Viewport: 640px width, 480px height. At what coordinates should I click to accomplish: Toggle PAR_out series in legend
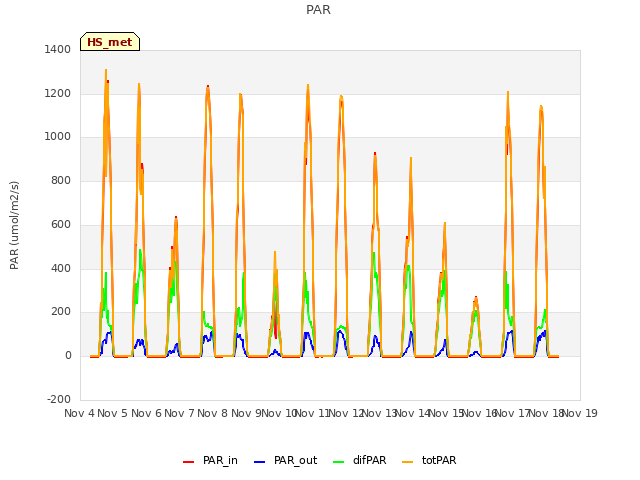click(x=285, y=460)
